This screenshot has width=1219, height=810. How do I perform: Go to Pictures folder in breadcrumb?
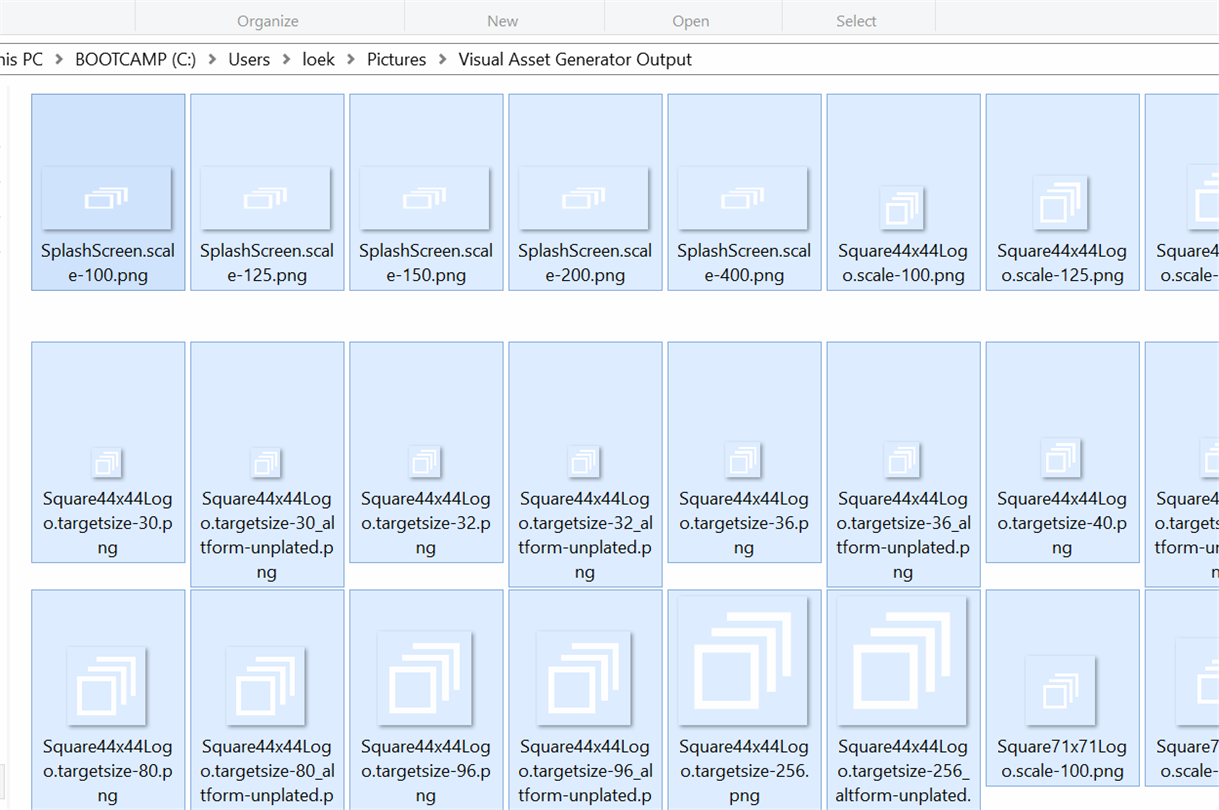tap(396, 59)
